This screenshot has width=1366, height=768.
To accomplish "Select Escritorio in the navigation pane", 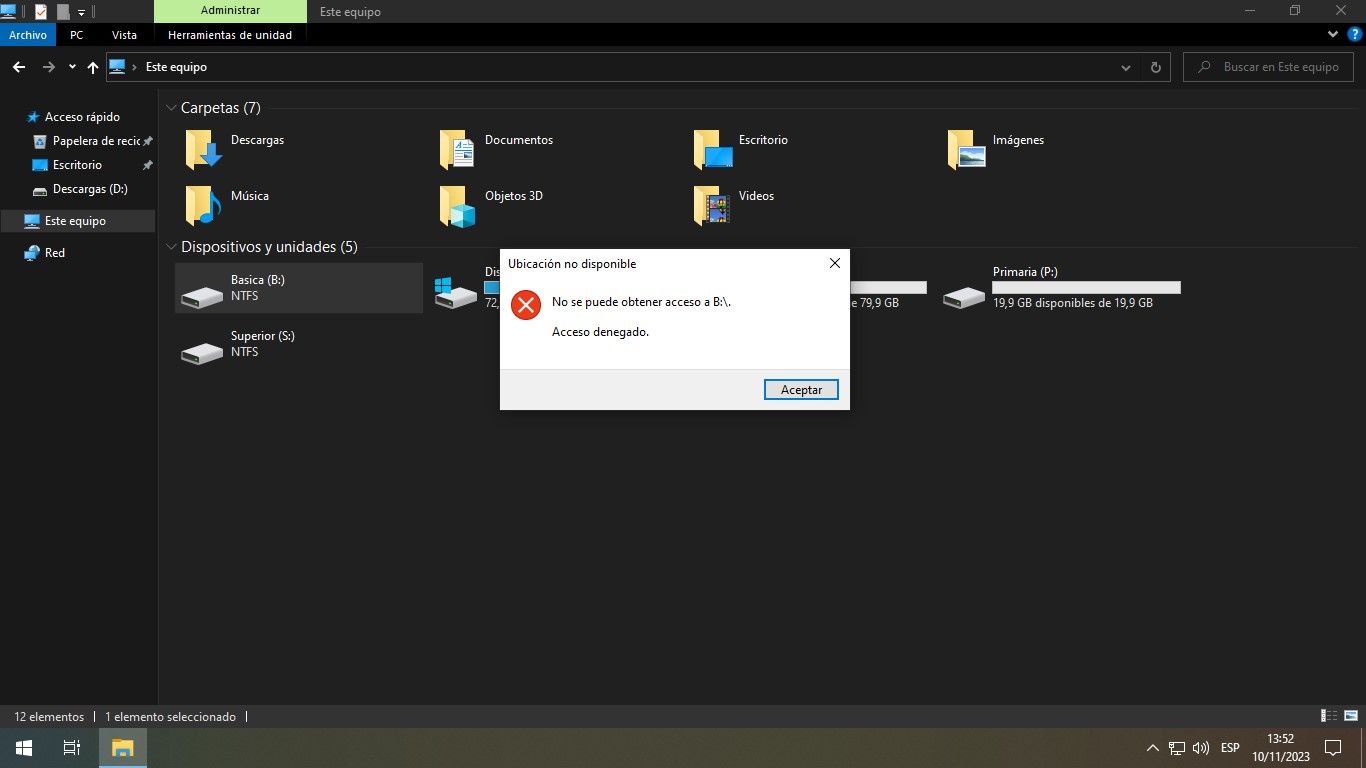I will [77, 165].
